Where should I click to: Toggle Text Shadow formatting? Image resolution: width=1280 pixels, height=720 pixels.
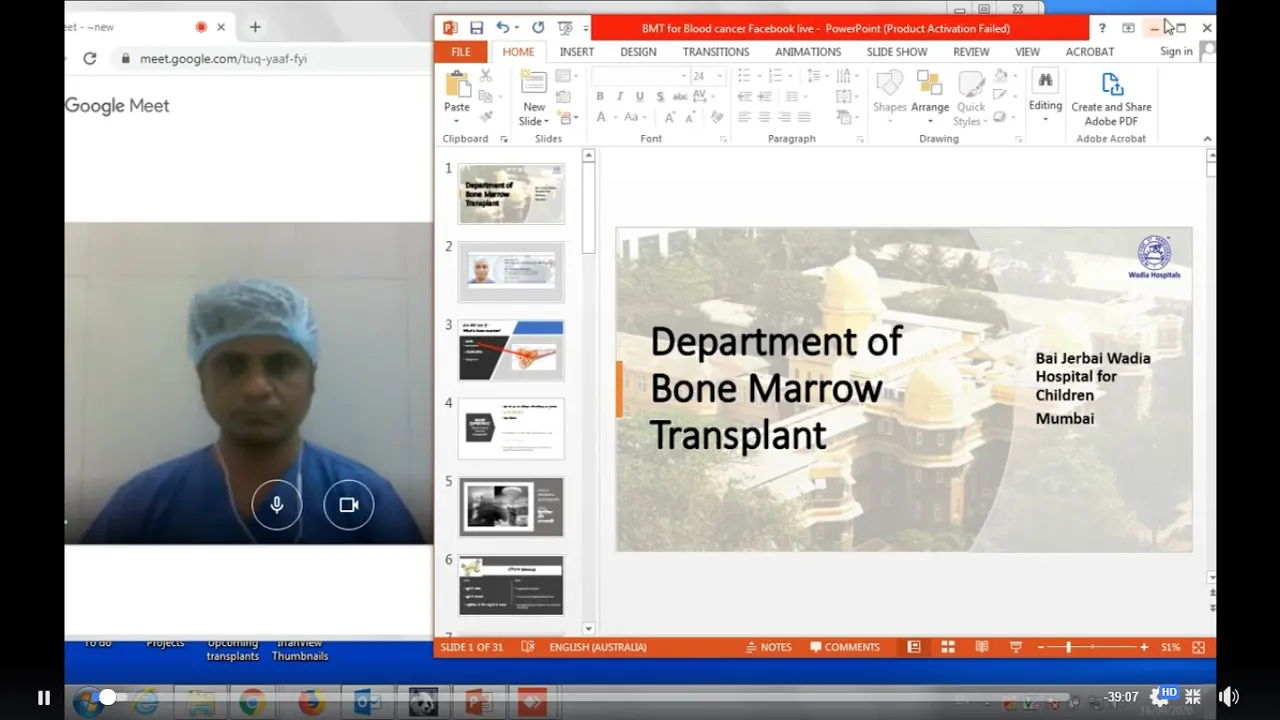point(660,96)
